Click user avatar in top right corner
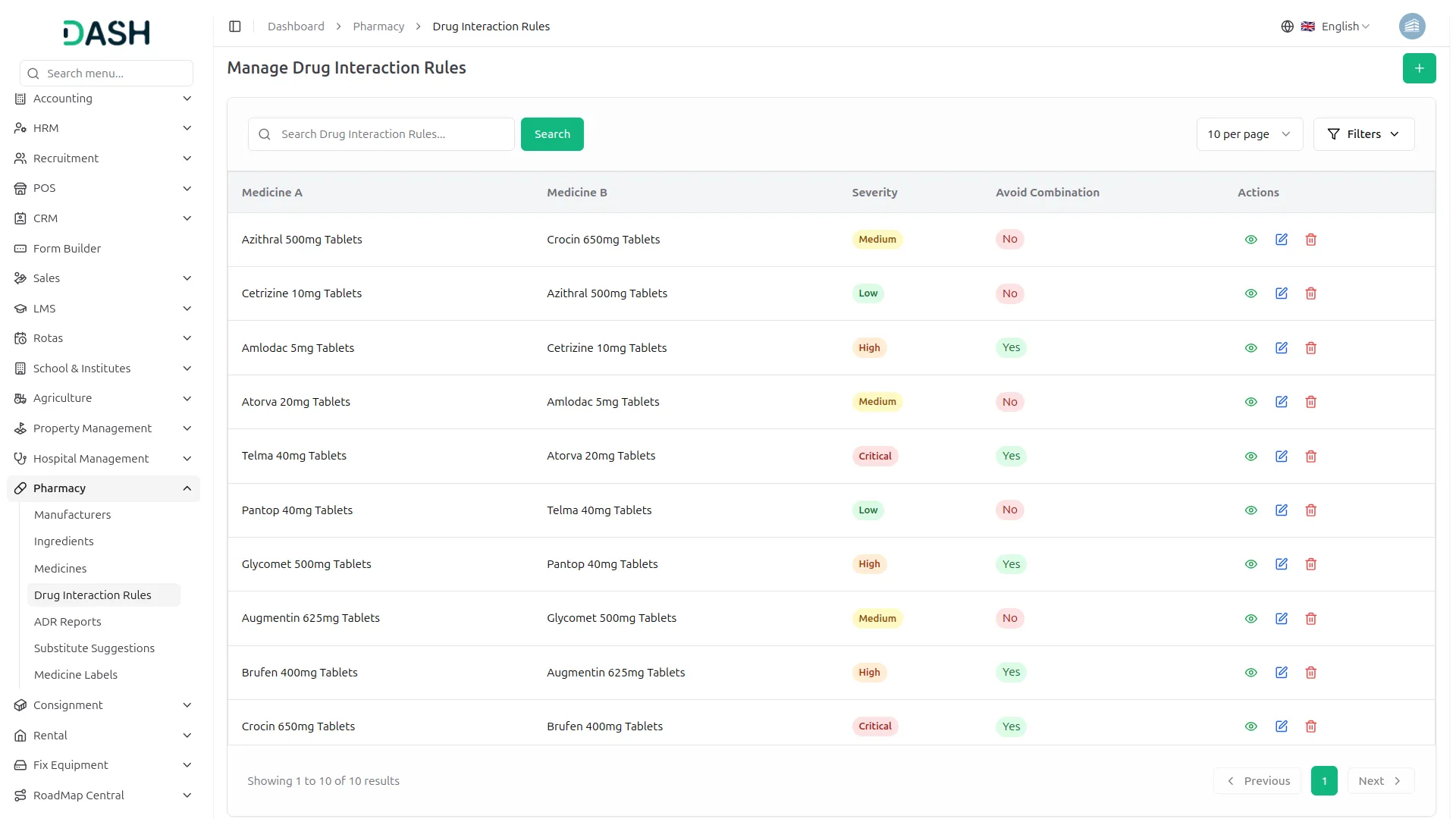The width and height of the screenshot is (1456, 819). [x=1411, y=27]
